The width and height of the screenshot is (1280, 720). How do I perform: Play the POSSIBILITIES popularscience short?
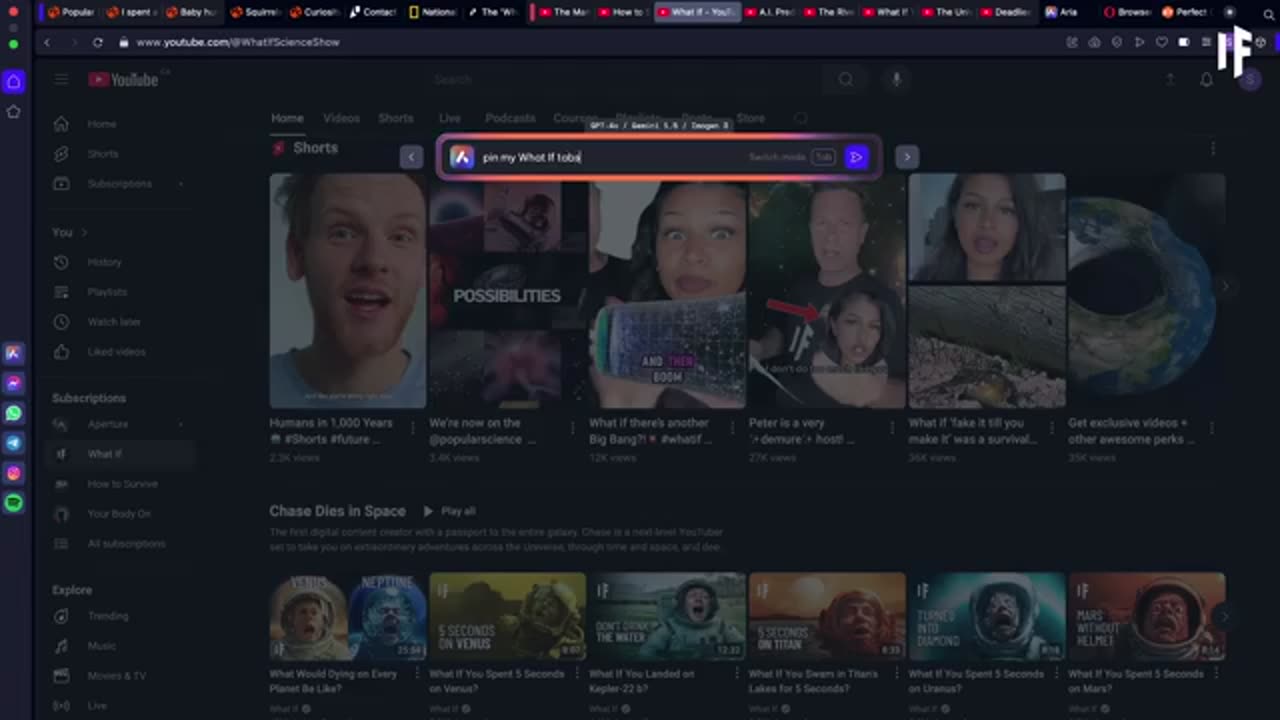[x=507, y=291]
